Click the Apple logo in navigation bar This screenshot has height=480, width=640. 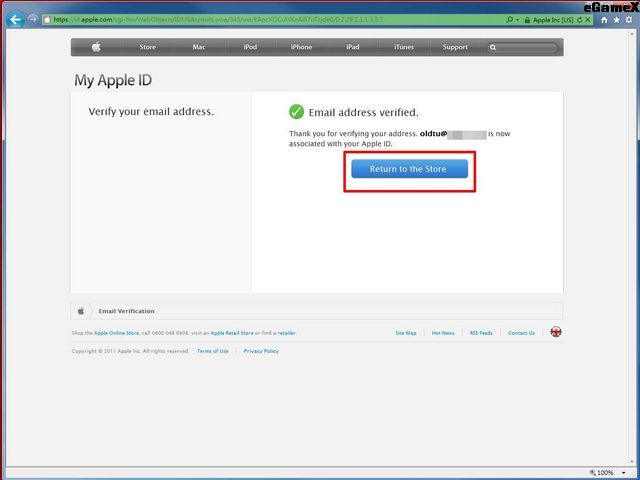tap(96, 47)
